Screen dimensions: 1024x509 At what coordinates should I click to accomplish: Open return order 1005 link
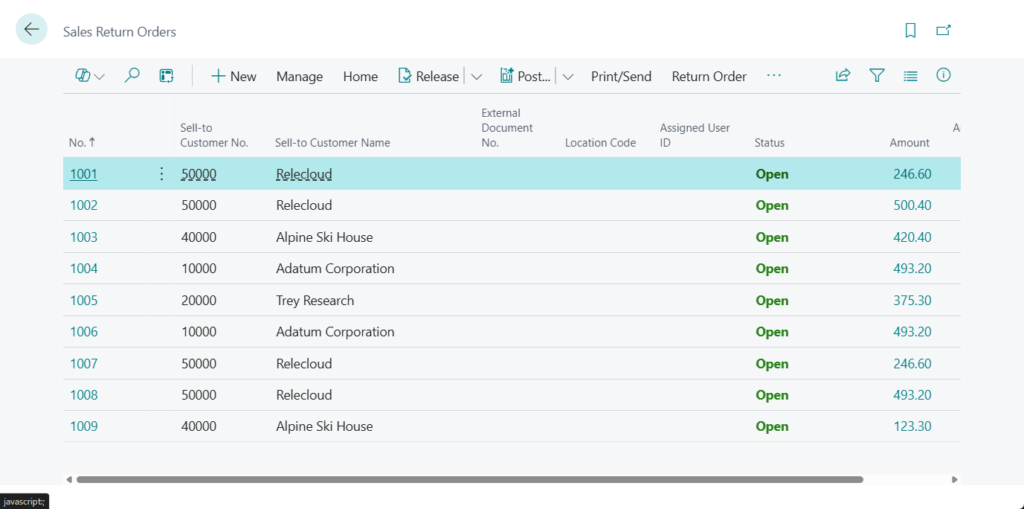coord(84,301)
